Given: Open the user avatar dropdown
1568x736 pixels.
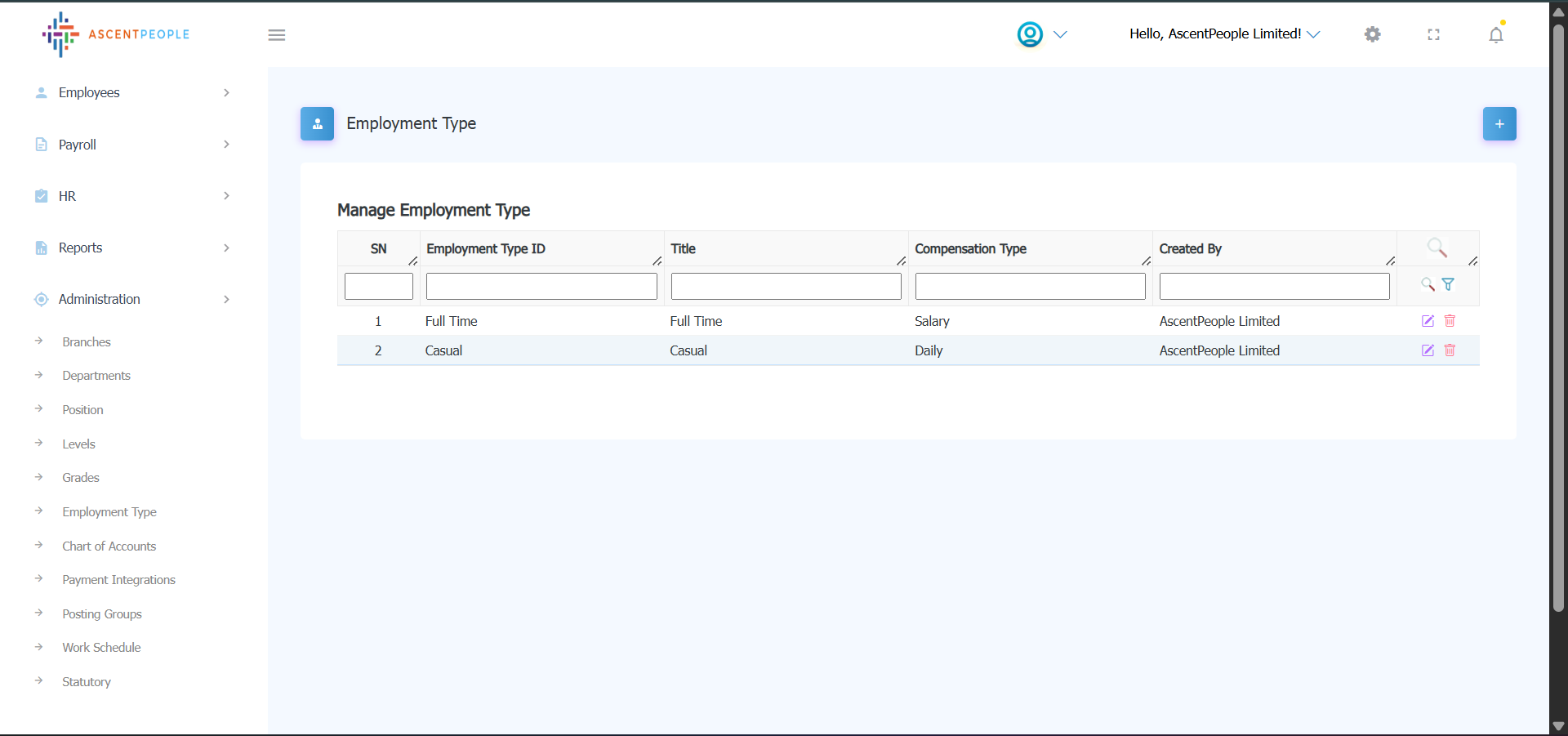Looking at the screenshot, I should point(1041,34).
